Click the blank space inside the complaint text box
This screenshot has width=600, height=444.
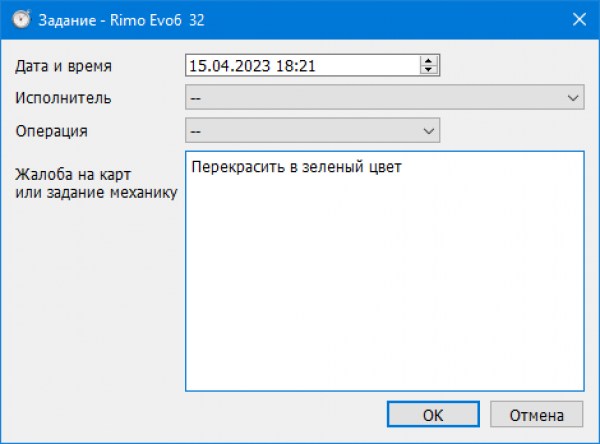tap(384, 290)
